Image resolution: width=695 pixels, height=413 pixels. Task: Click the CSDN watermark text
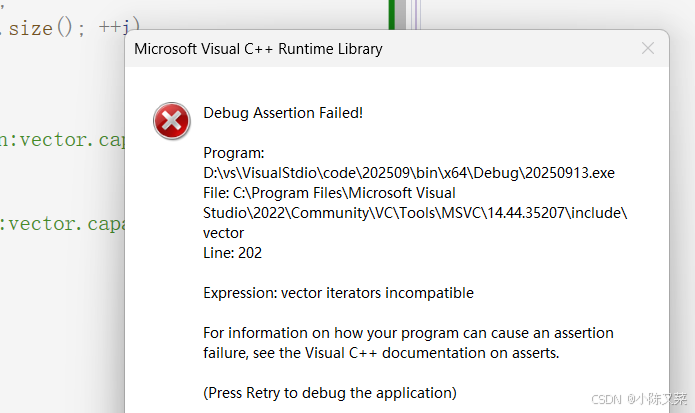point(636,399)
